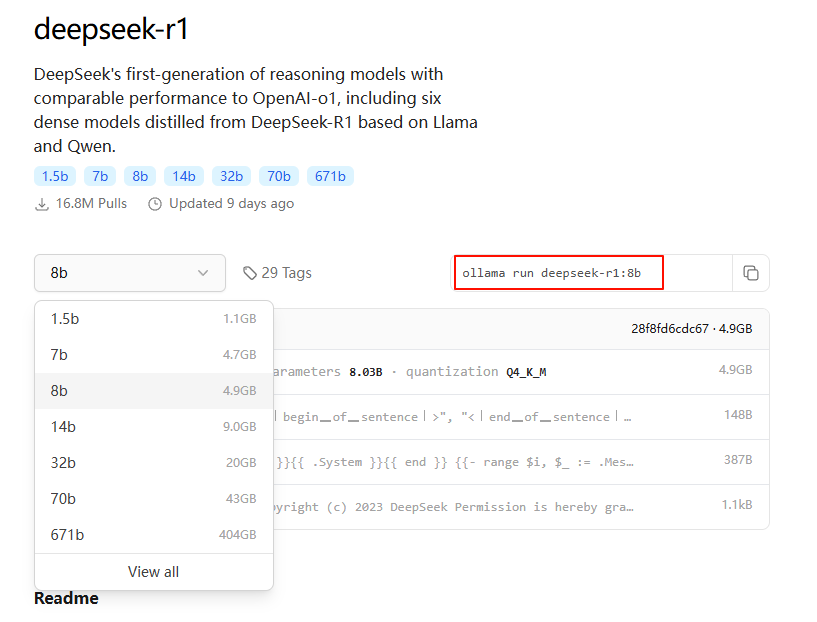Click the chevron arrow on model selector
This screenshot has height=622, width=817.
[203, 273]
